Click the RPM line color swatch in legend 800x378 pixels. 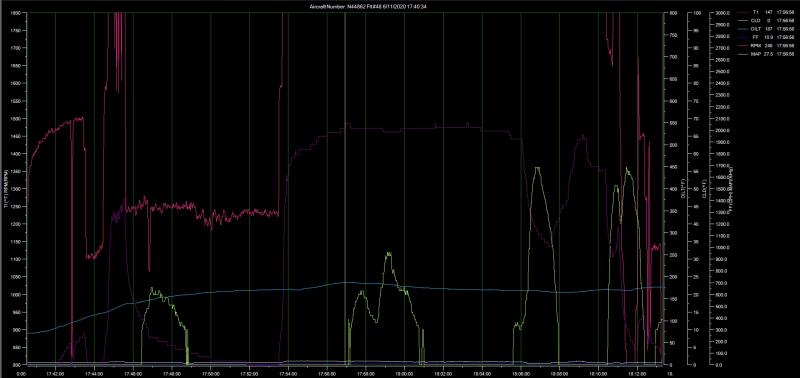(x=743, y=45)
